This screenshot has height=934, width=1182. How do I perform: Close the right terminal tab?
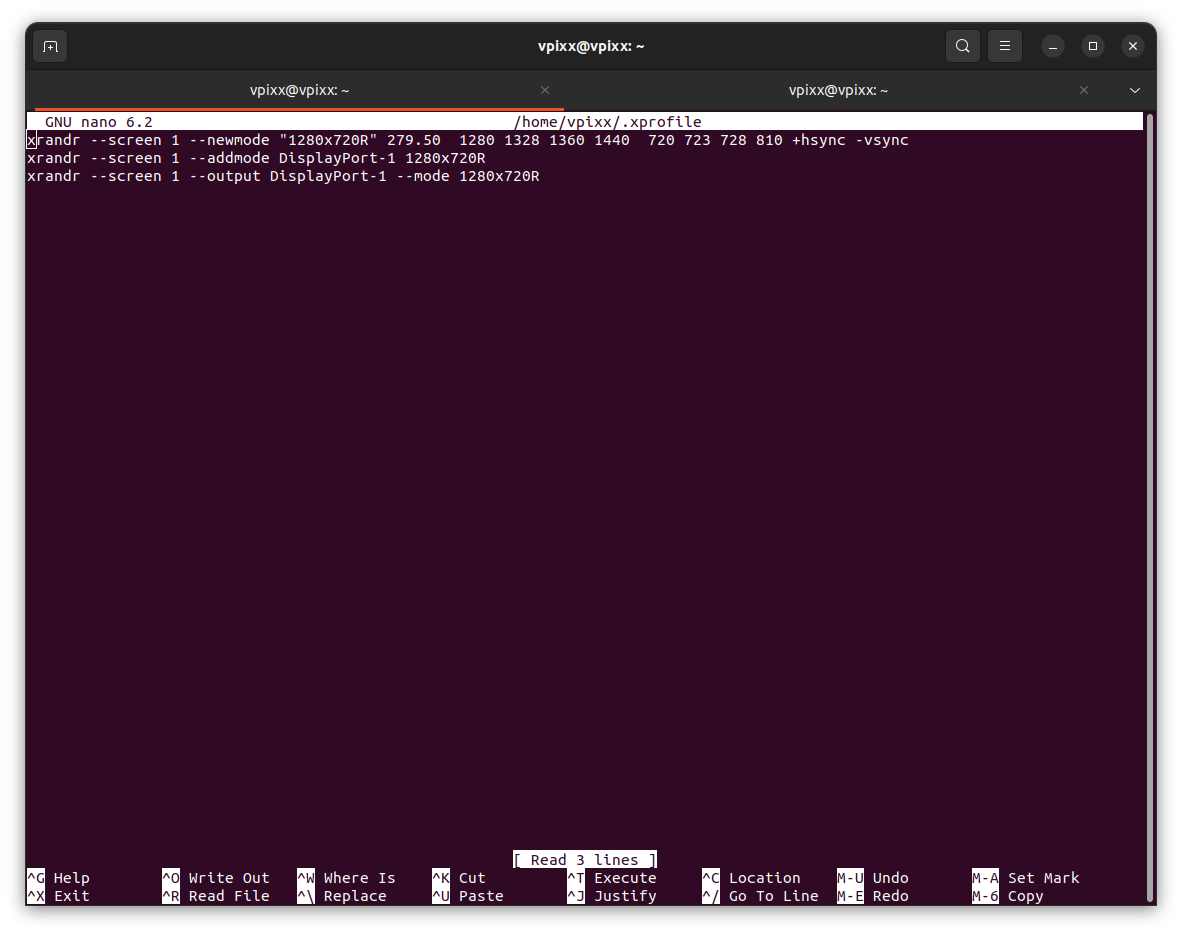point(1083,90)
